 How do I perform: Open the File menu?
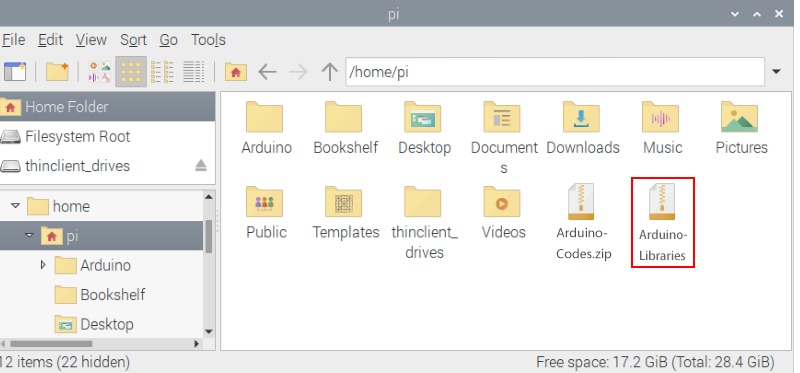[13, 40]
